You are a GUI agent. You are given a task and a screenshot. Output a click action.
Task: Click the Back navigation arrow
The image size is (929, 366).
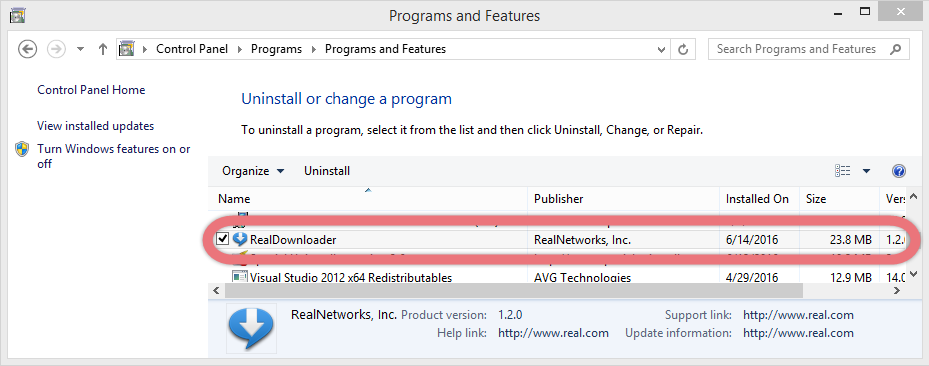28,49
